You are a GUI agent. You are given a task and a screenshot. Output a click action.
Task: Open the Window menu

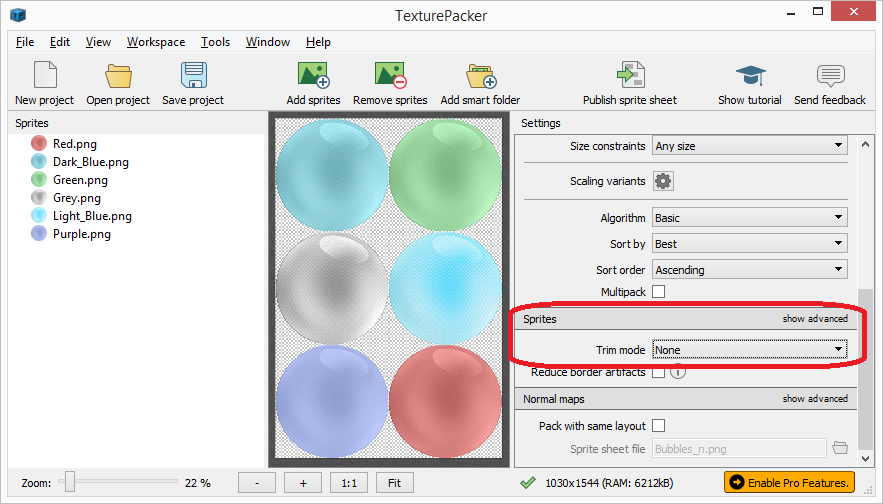click(267, 42)
